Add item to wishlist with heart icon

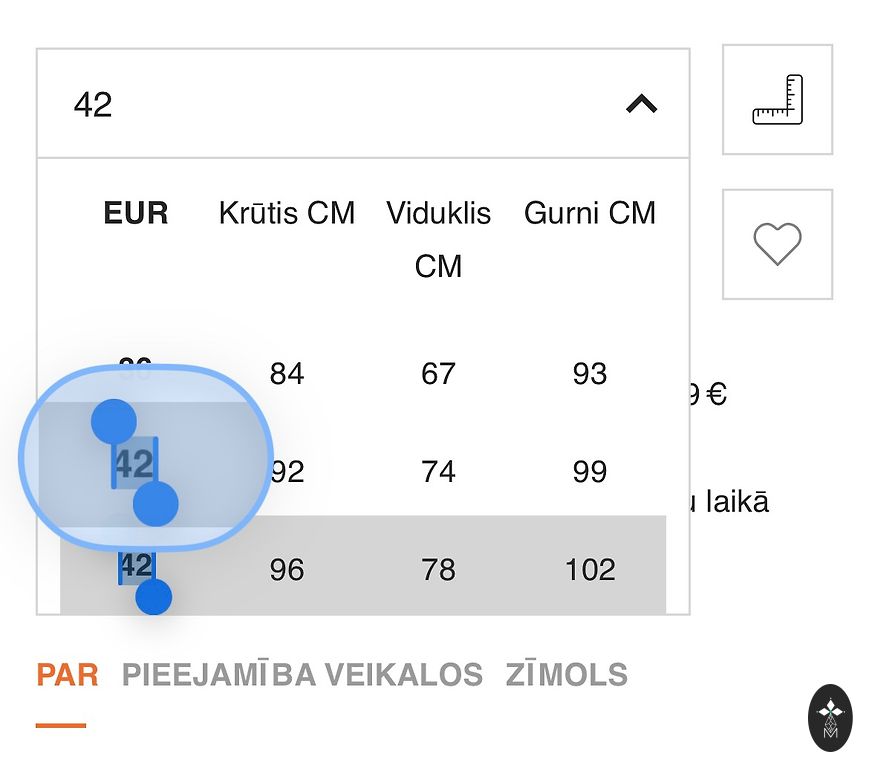pyautogui.click(x=777, y=244)
